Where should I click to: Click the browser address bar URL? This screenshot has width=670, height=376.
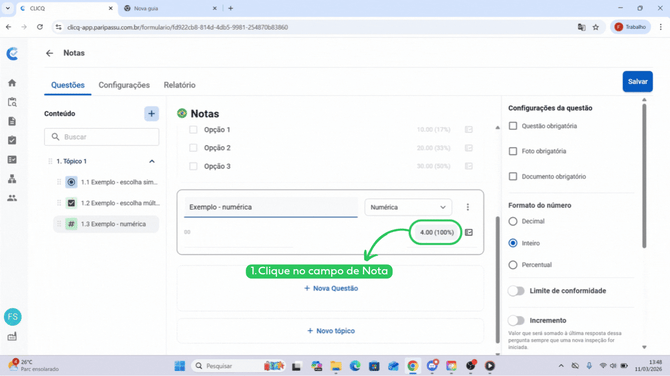click(x=177, y=27)
